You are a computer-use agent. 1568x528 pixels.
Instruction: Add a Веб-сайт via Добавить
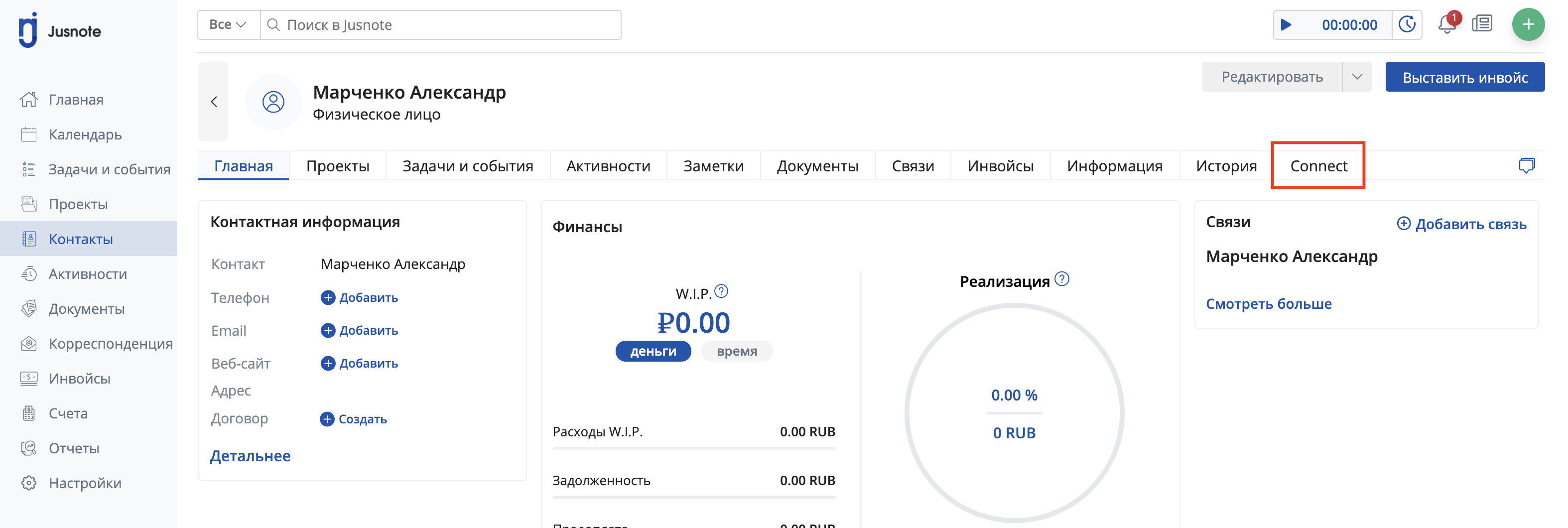[359, 363]
